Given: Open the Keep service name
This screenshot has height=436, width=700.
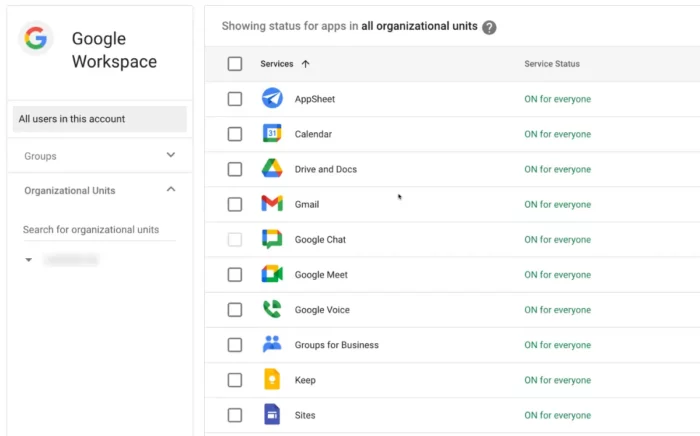Looking at the screenshot, I should [305, 380].
